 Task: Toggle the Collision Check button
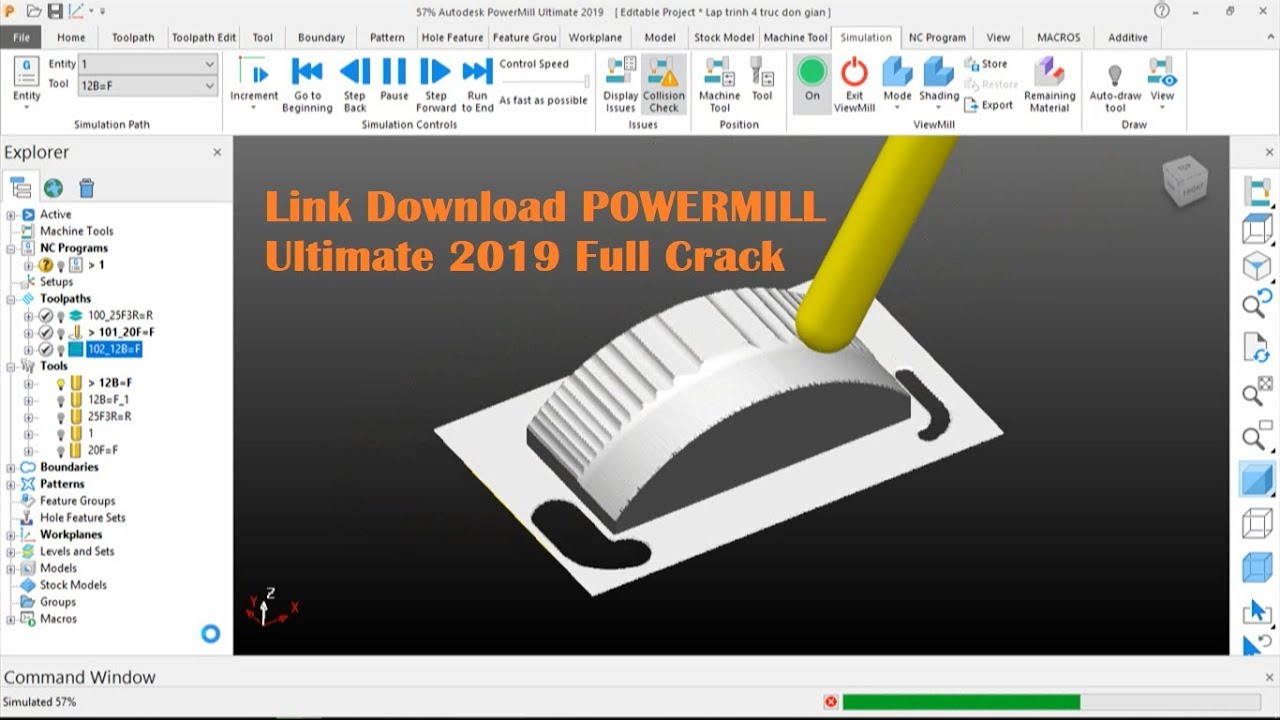click(664, 85)
